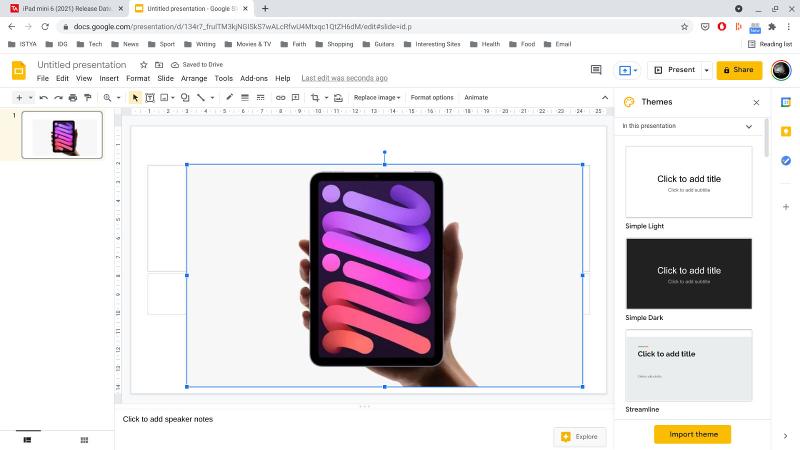Open the Insert menu

[x=109, y=78]
